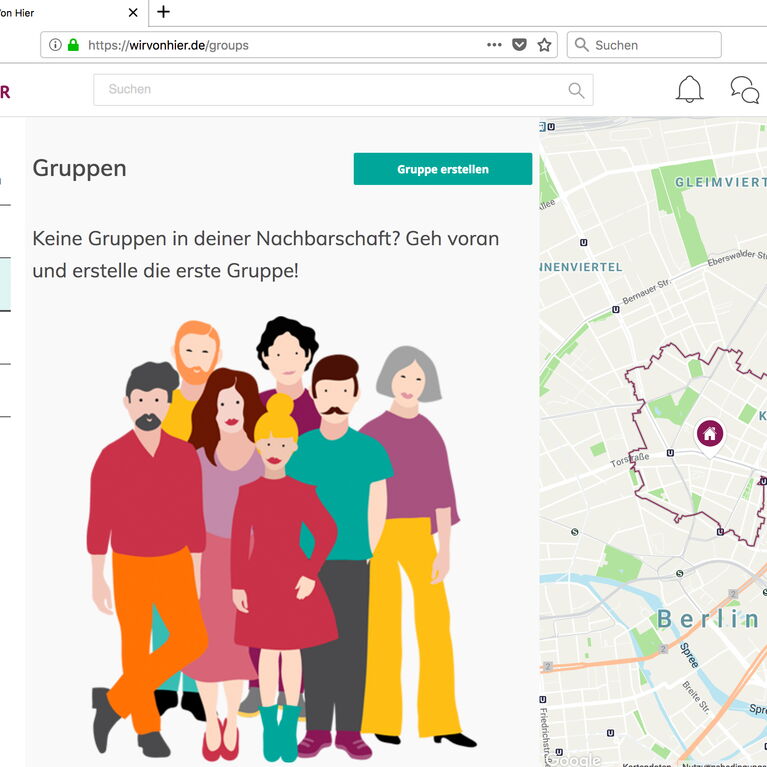Click U-Bahn station icon near Bernauer Str.
767x767 pixels.
[x=615, y=309]
